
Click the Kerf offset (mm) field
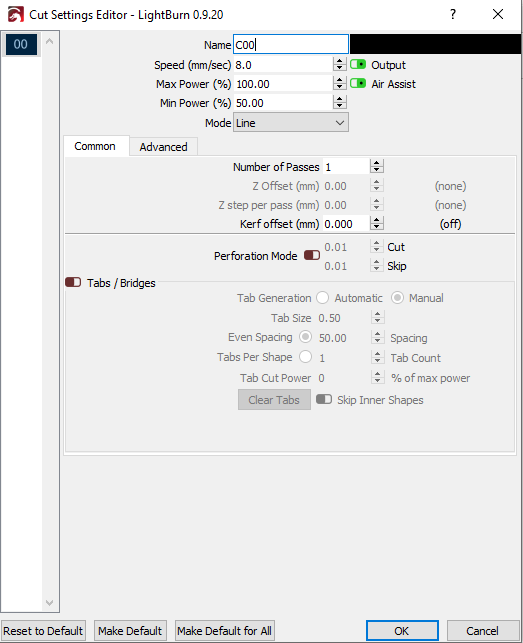[x=346, y=224]
